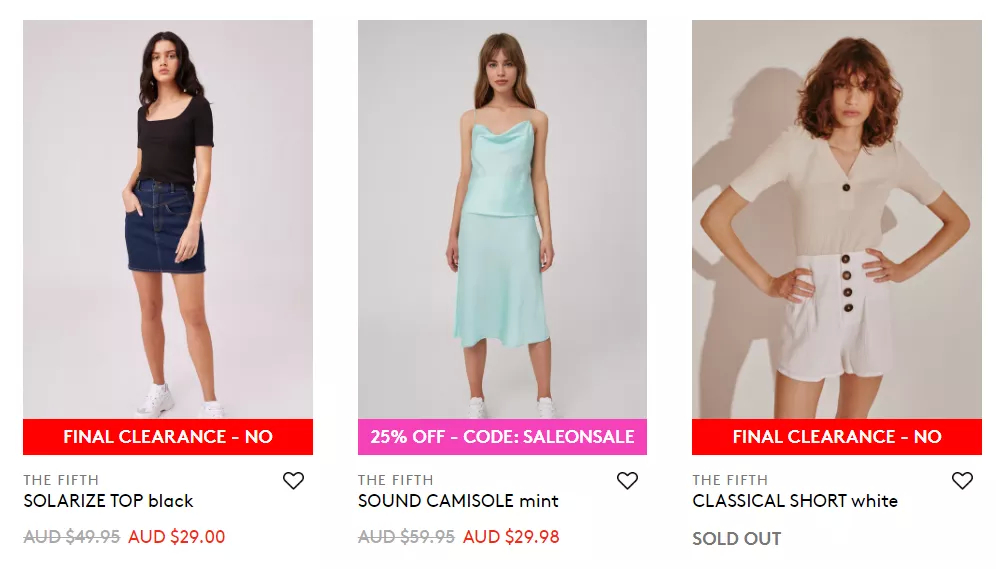View the Sound Camisole mint product image
Image resolution: width=996 pixels, height=569 pixels.
click(502, 219)
